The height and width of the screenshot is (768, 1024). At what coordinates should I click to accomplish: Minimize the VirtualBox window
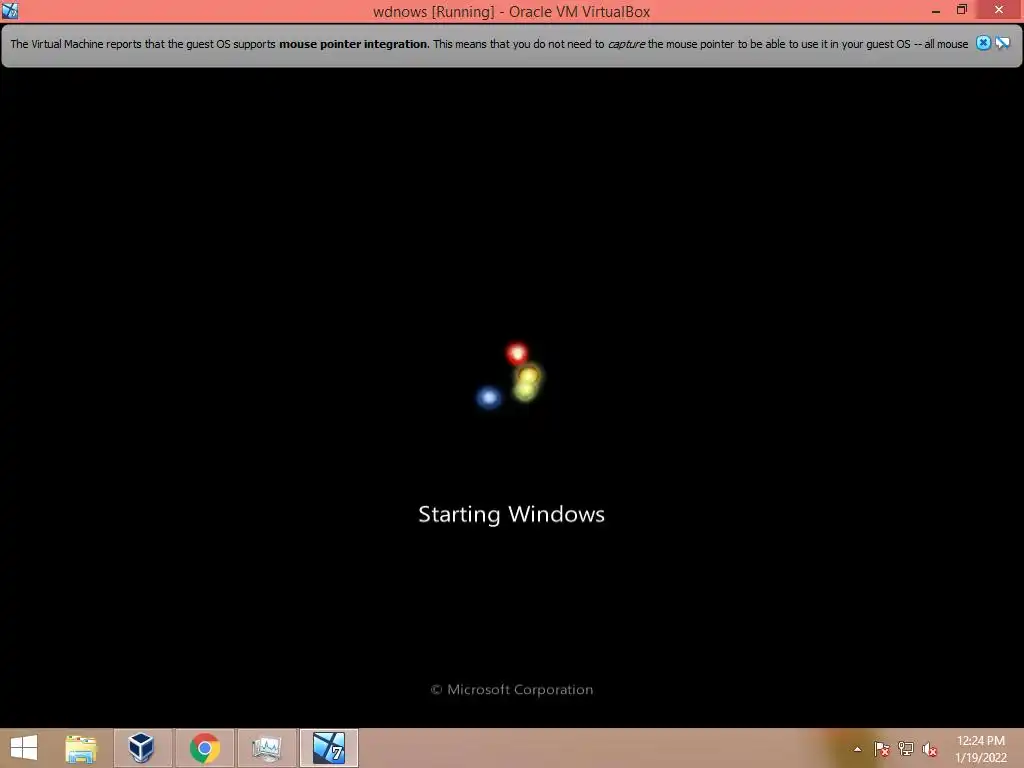(x=936, y=10)
